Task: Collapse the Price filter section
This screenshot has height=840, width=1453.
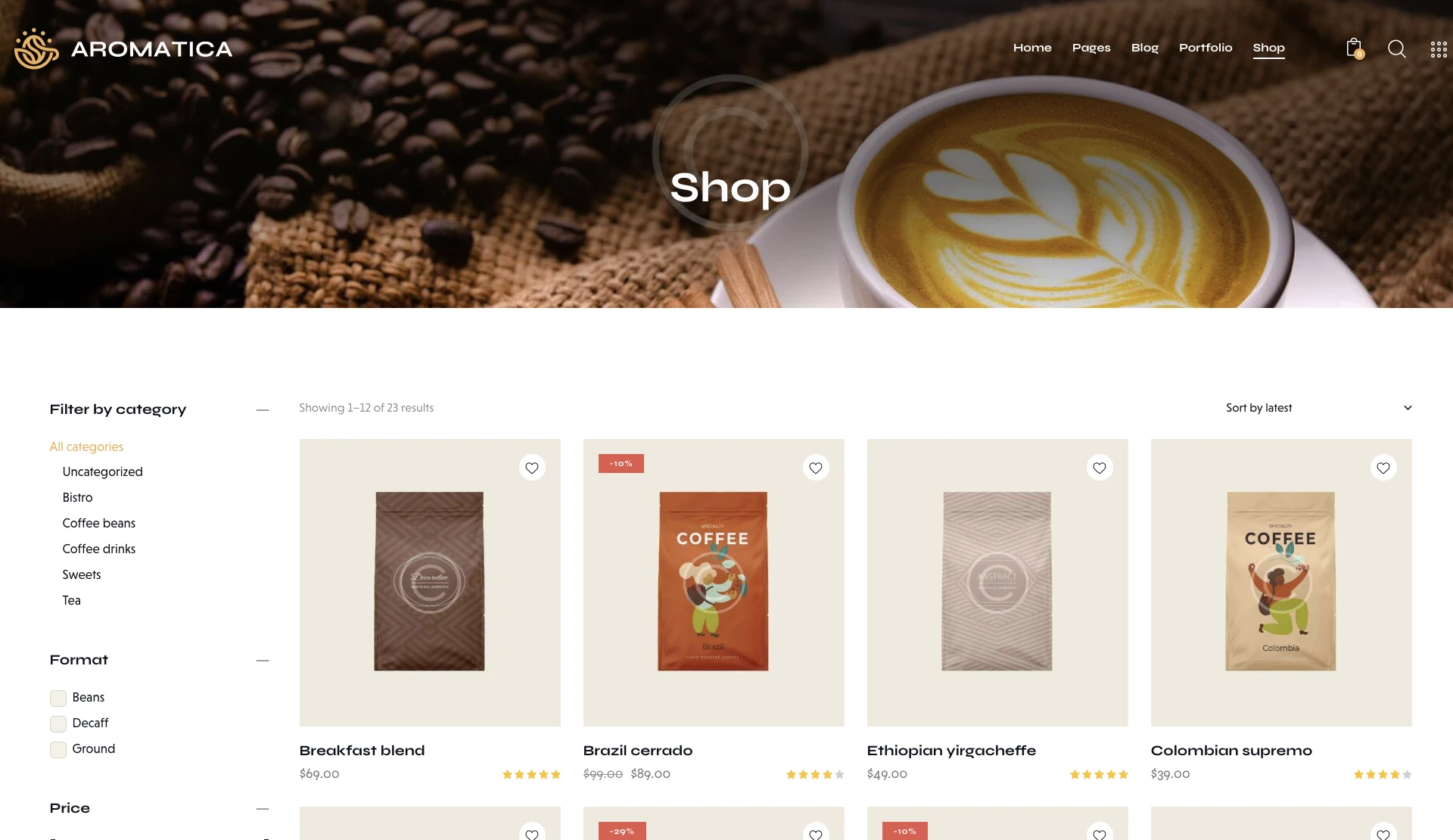Action: (263, 809)
